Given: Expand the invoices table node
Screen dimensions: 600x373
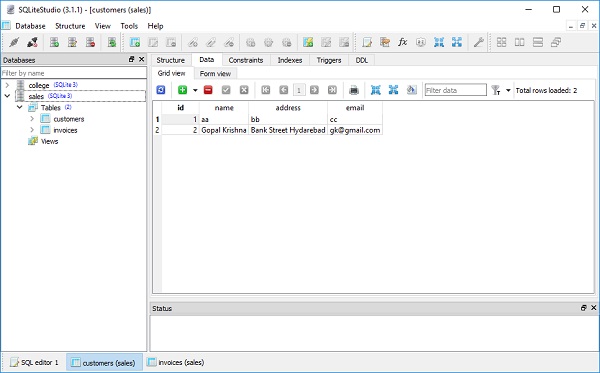Looking at the screenshot, I should coord(32,130).
